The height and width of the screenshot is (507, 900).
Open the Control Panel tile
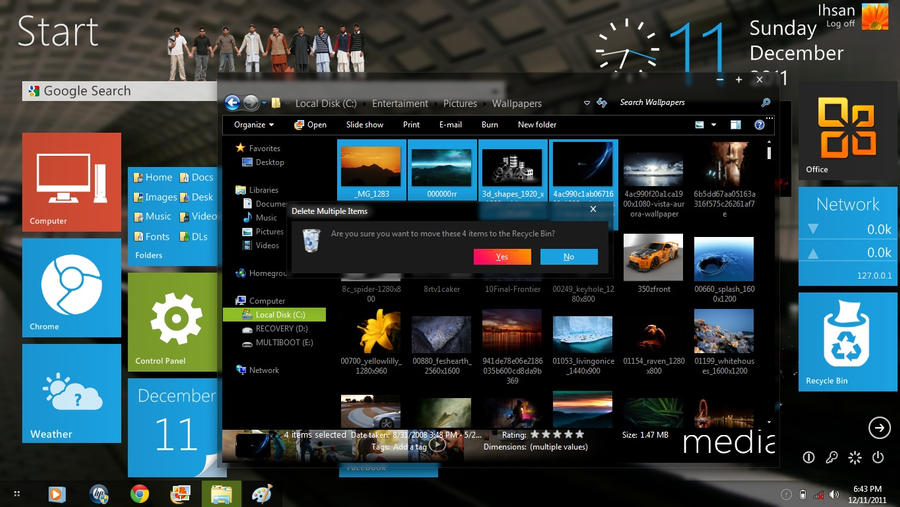(173, 322)
